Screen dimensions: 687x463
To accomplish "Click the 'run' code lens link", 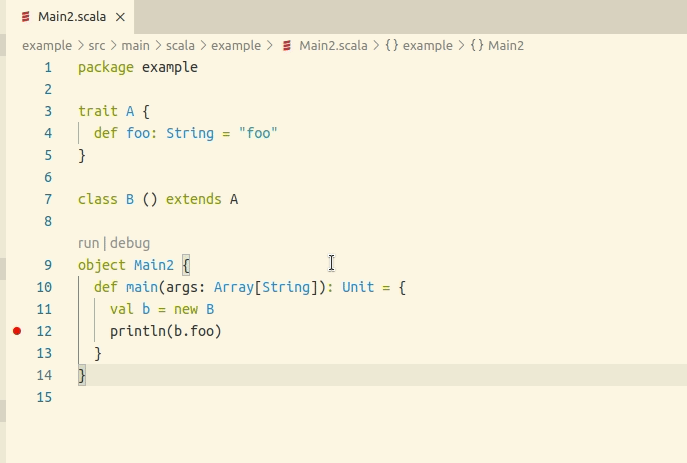I will (89, 243).
